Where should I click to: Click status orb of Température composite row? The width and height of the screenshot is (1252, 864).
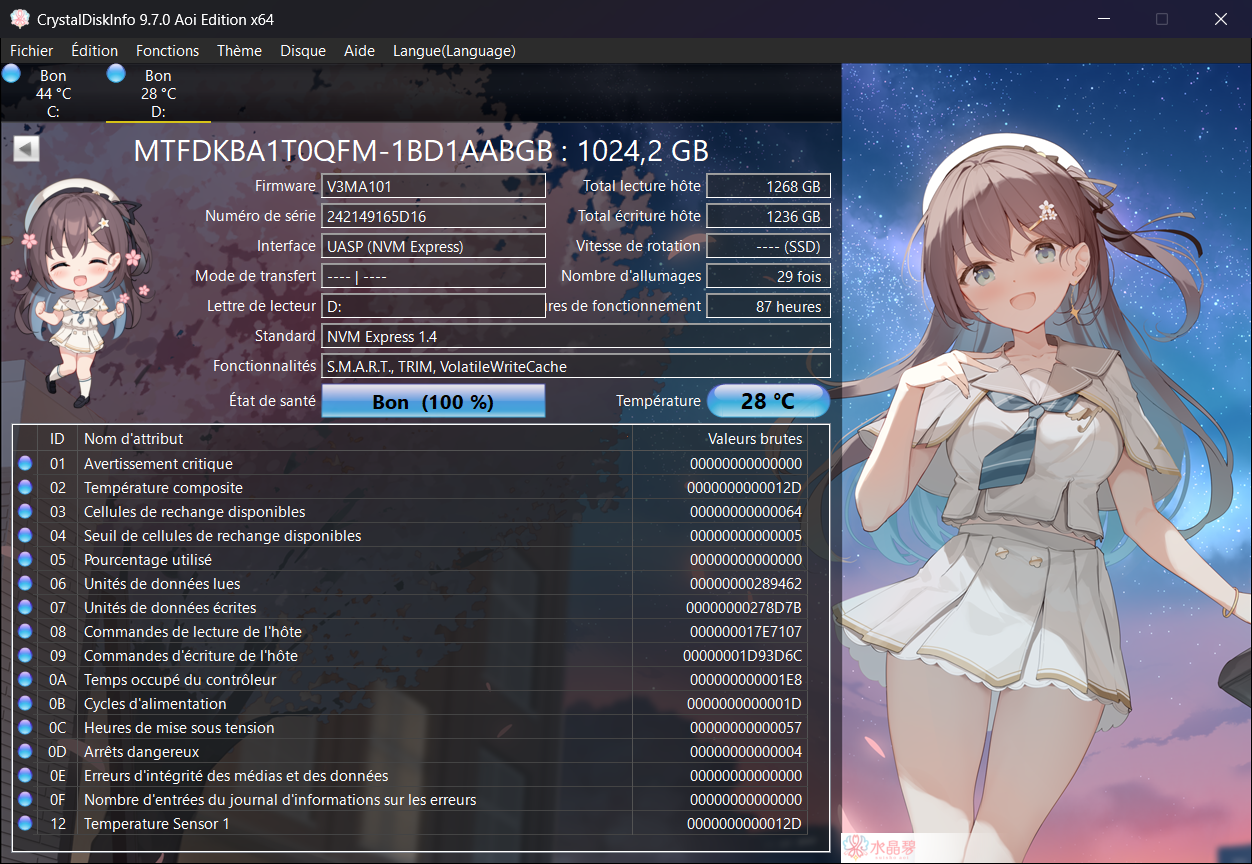tap(25, 487)
